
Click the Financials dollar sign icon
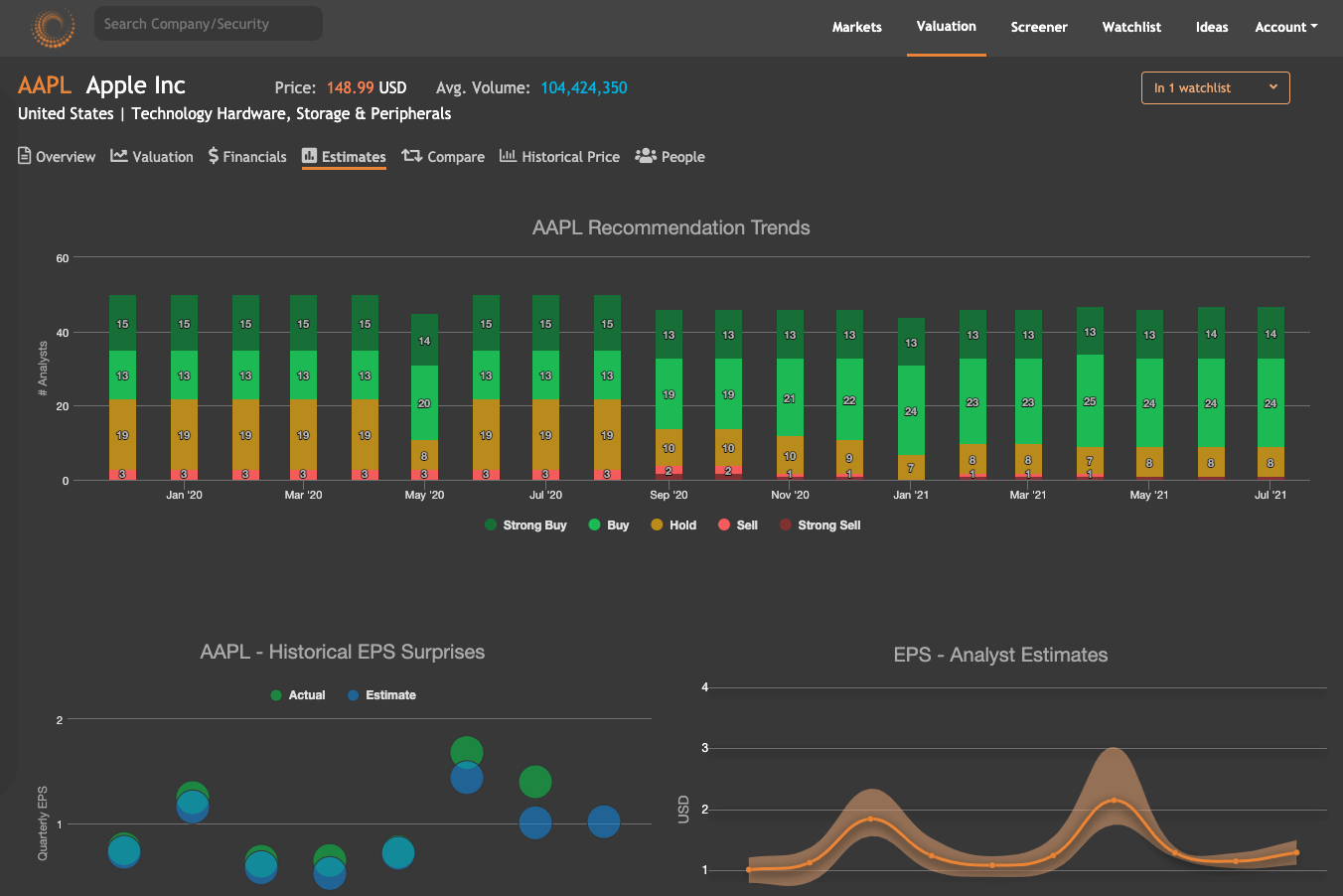tap(214, 156)
